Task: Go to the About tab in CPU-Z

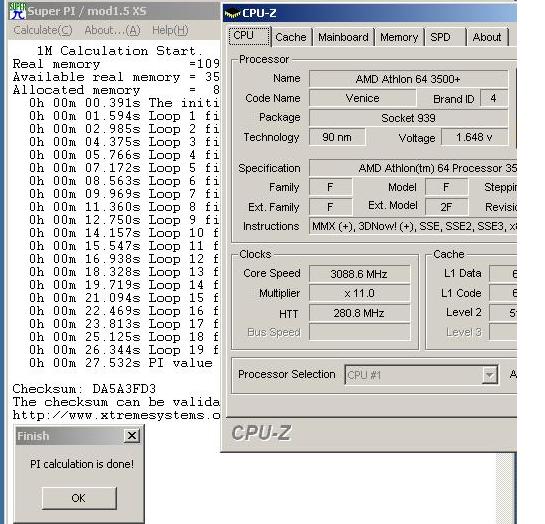Action: [487, 37]
